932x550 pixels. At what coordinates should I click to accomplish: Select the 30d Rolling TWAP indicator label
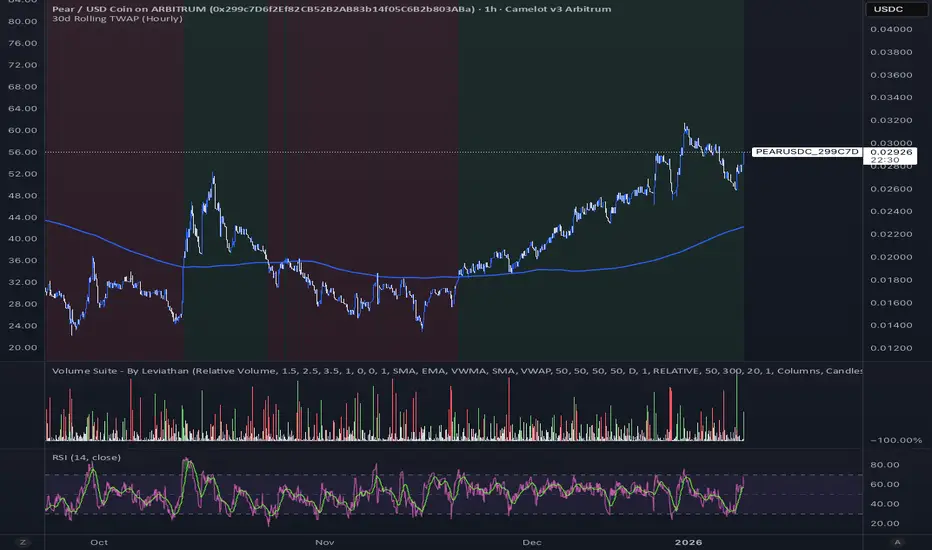point(117,18)
